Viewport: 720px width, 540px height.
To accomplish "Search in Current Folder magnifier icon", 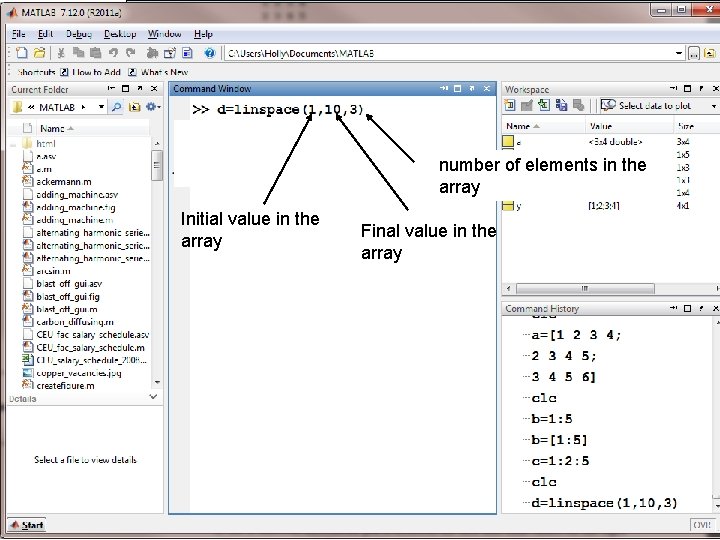I will [x=117, y=107].
